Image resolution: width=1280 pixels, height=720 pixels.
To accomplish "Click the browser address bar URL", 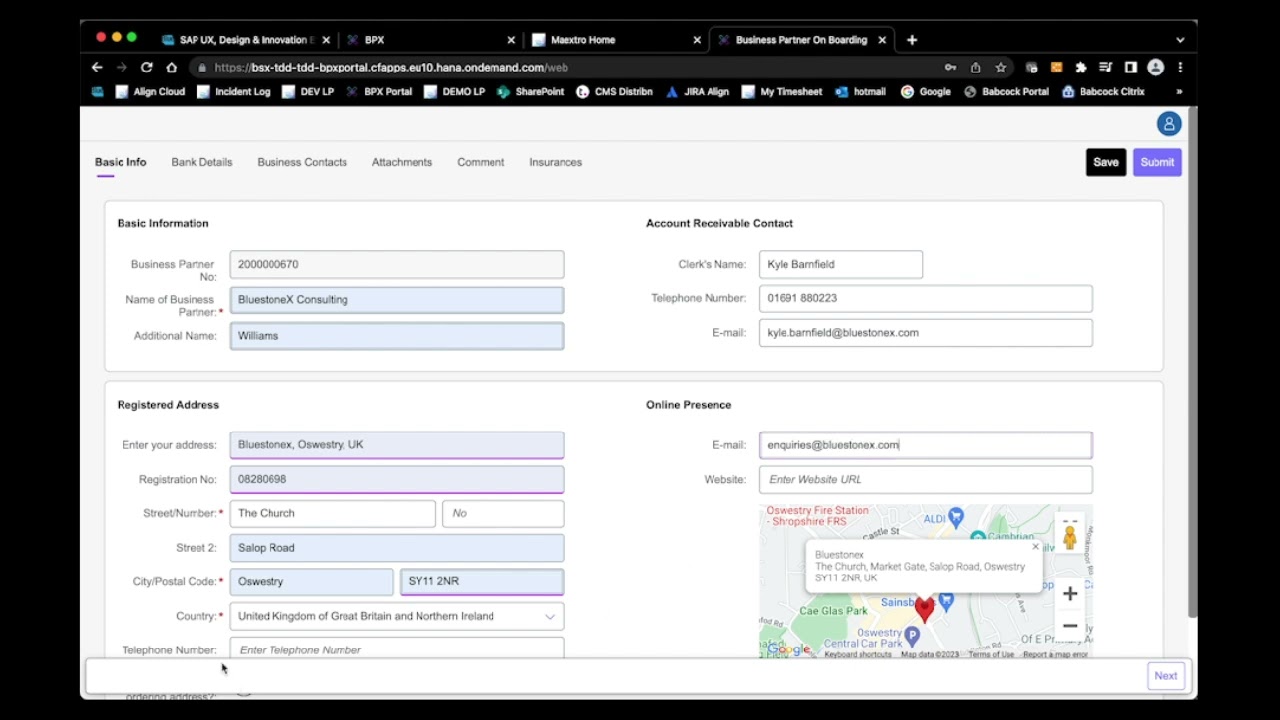I will 391,67.
